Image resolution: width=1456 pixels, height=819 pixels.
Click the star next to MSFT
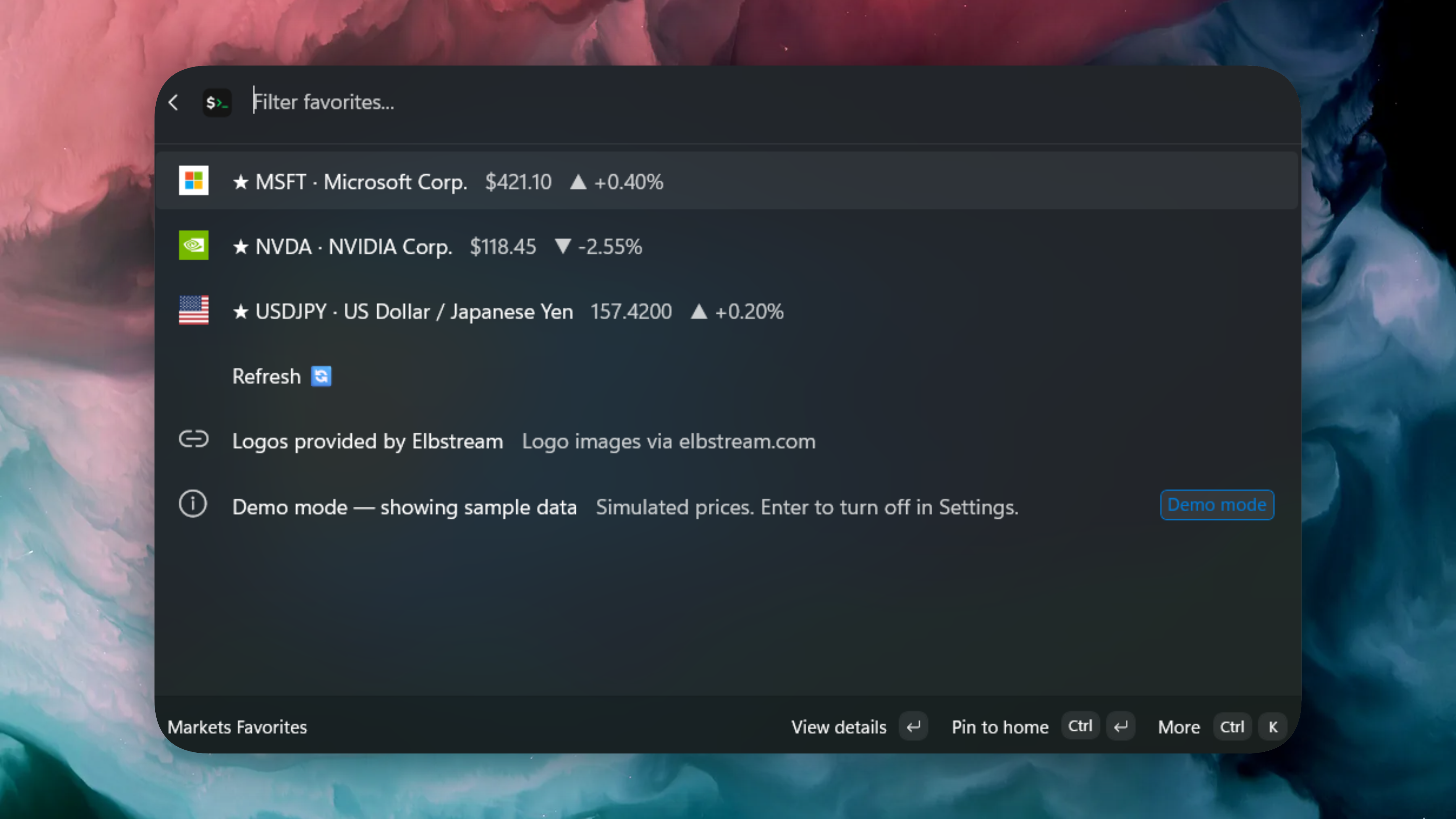coord(241,182)
